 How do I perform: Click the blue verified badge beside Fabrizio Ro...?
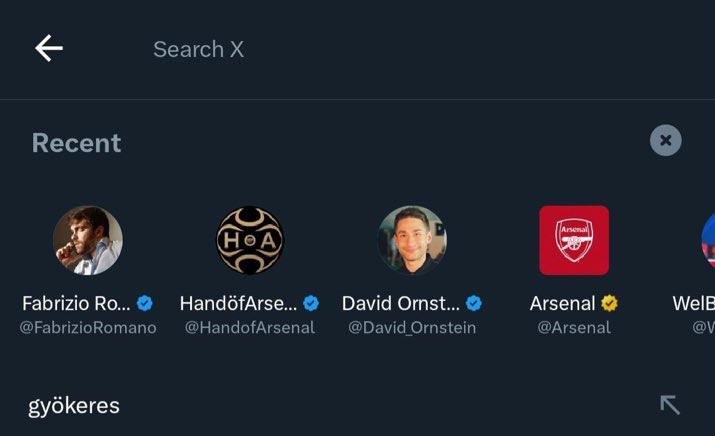145,303
